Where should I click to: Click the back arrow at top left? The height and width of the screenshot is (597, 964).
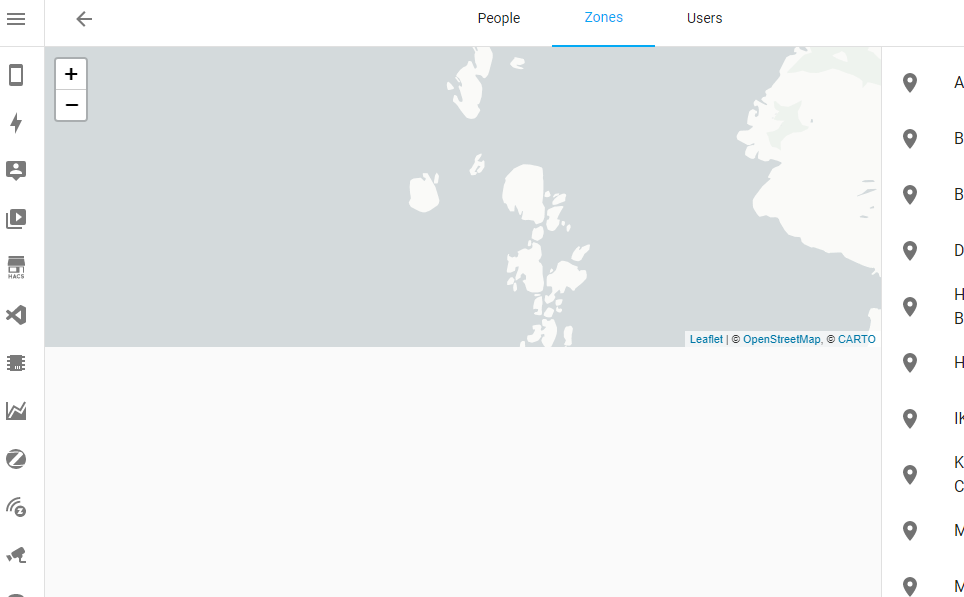84,19
